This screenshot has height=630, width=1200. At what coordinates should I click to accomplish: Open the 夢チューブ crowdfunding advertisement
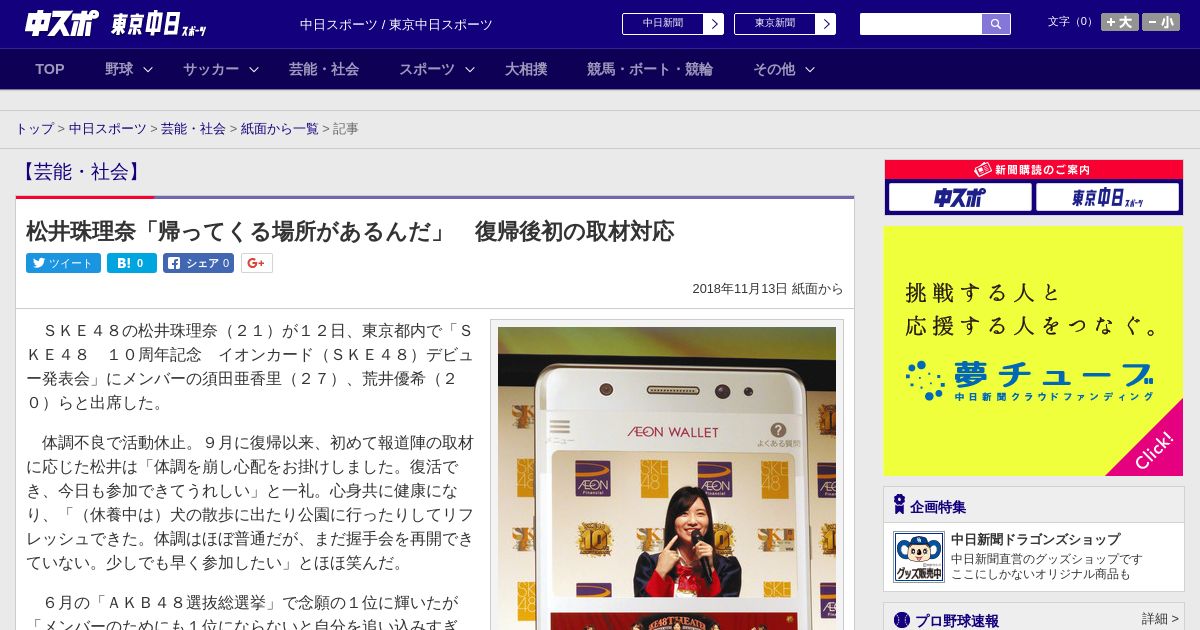coord(1033,351)
